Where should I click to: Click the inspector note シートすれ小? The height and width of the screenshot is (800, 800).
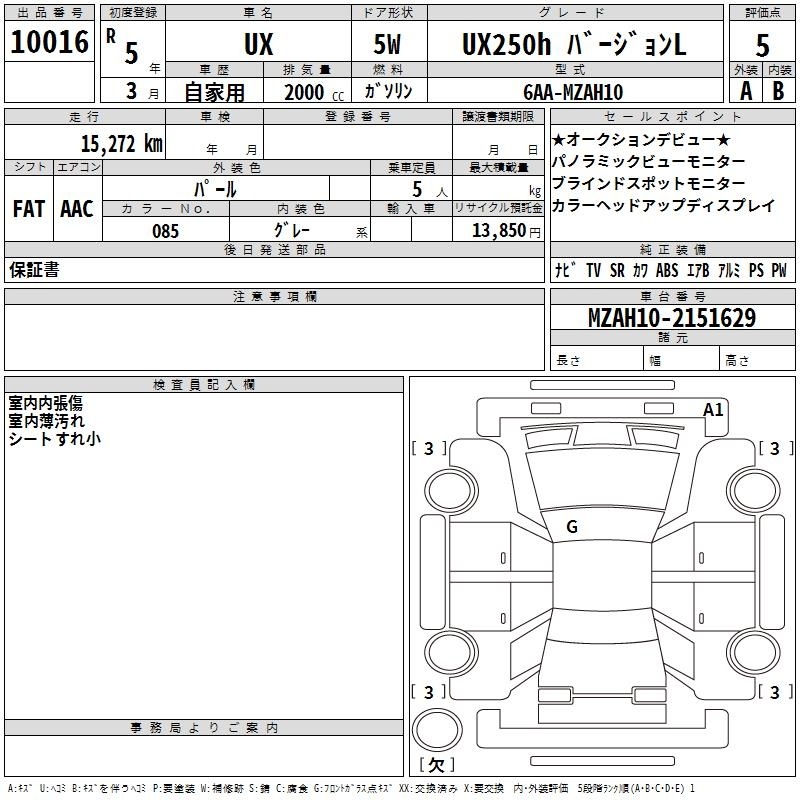click(54, 438)
